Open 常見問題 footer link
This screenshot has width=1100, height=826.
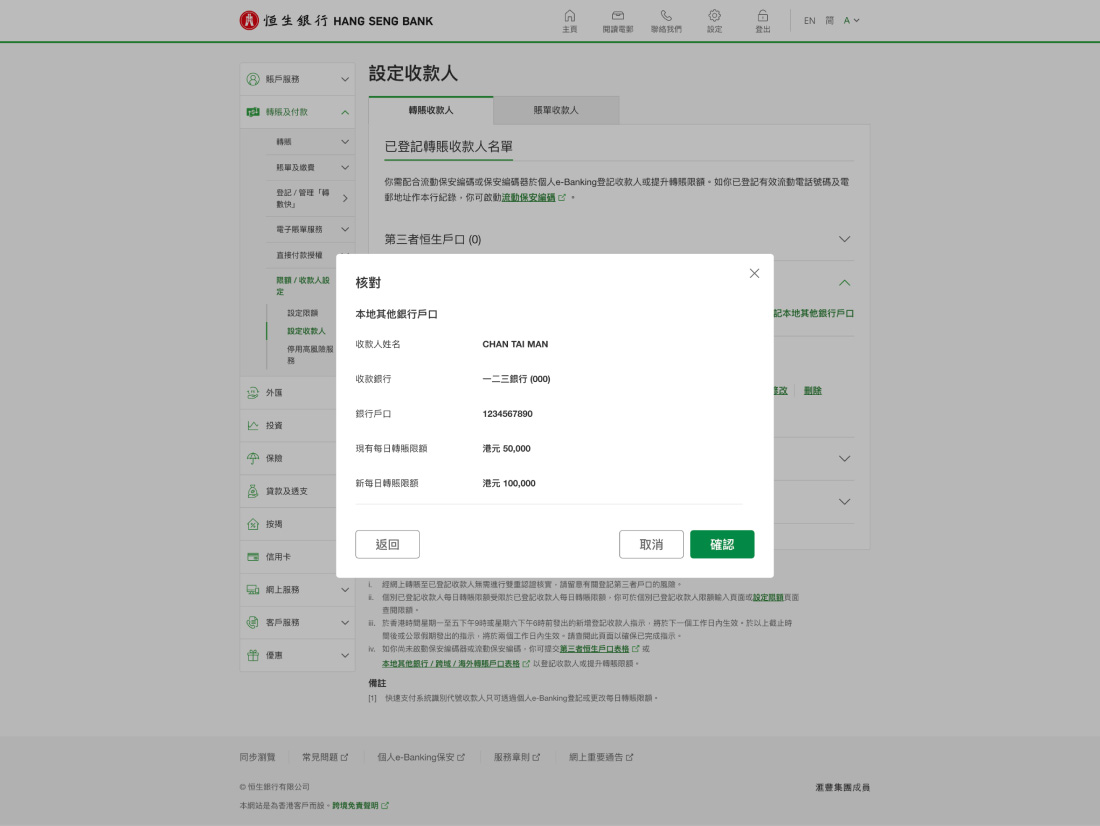tap(324, 757)
